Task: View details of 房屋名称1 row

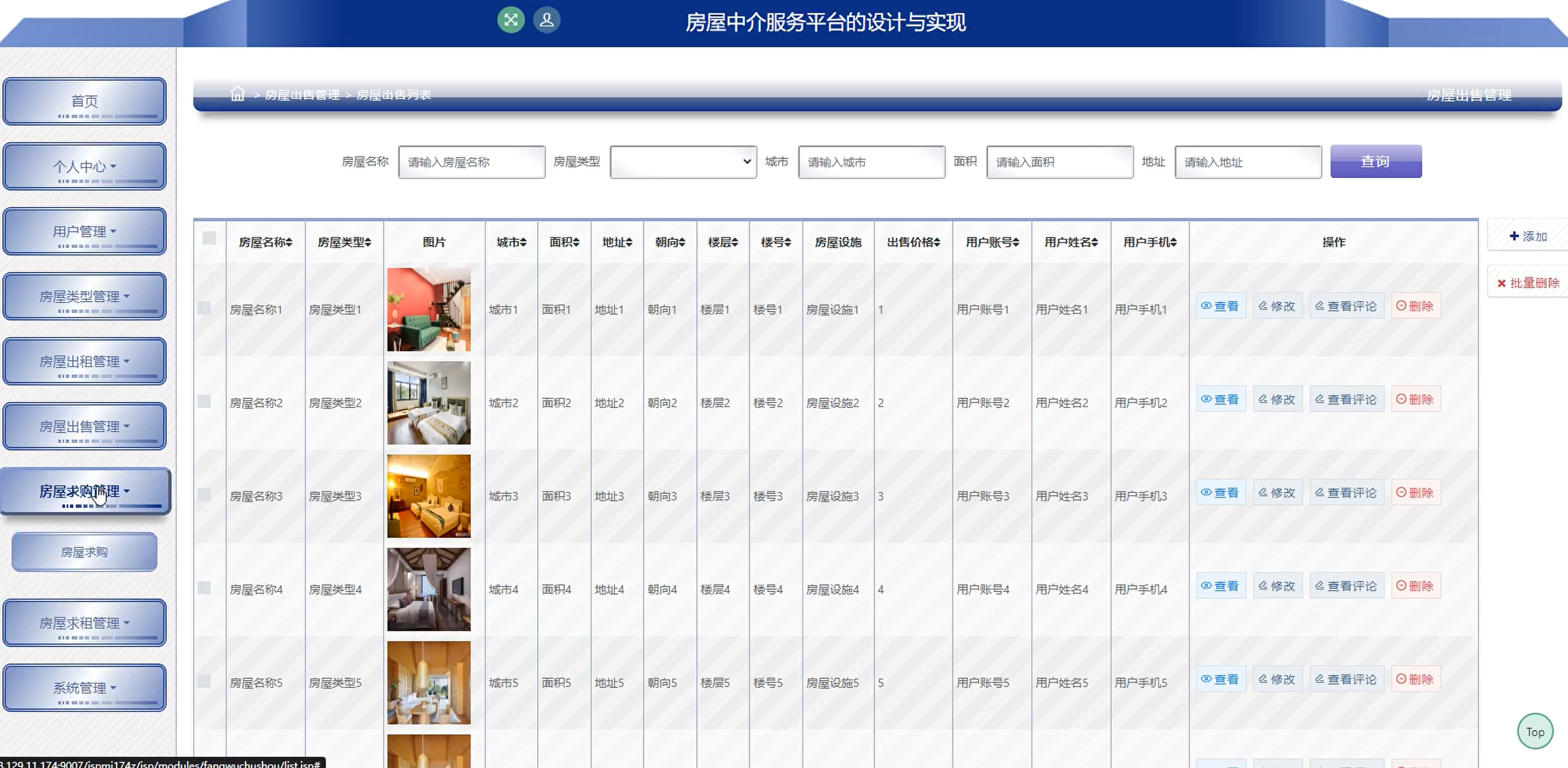Action: click(1221, 306)
